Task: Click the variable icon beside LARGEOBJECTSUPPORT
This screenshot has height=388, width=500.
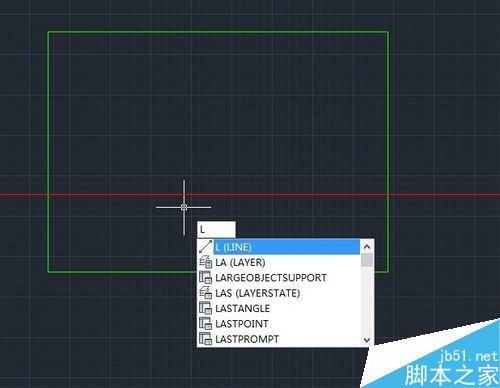Action: click(205, 278)
